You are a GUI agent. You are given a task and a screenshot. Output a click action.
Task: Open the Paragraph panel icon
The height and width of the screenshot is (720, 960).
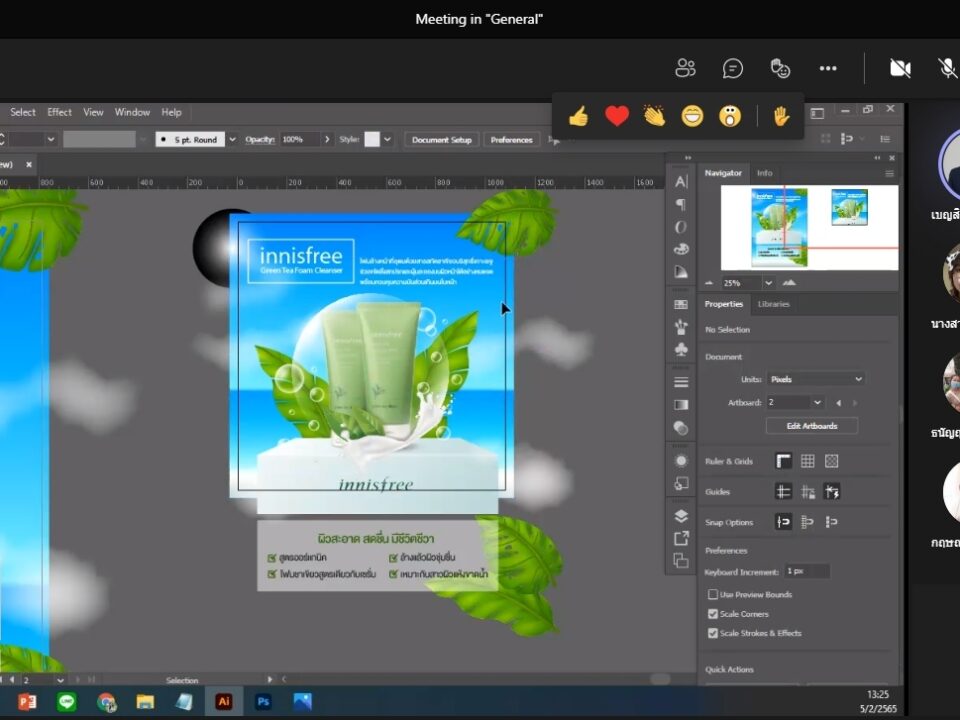(x=681, y=204)
